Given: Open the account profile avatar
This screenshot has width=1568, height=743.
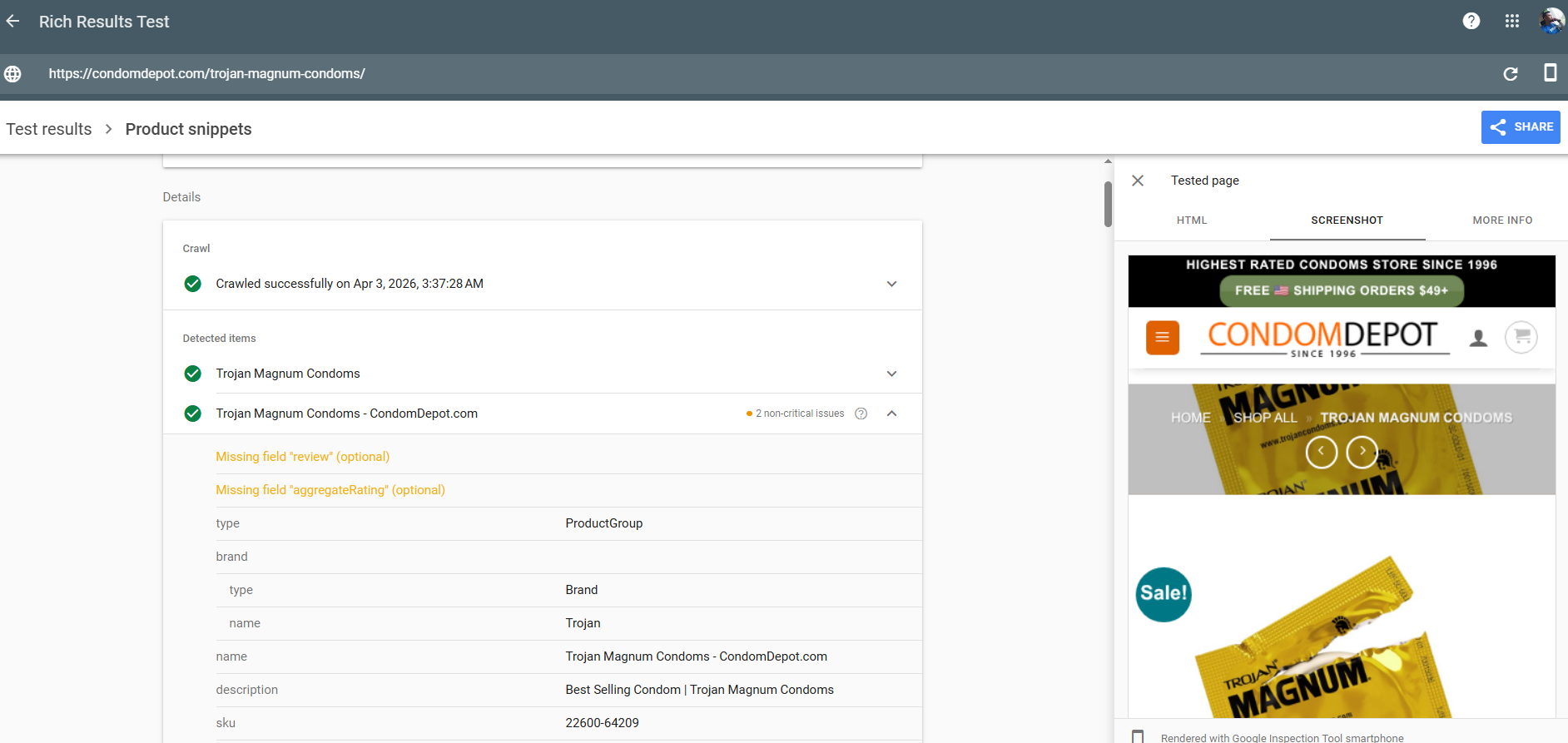Looking at the screenshot, I should coord(1551,21).
